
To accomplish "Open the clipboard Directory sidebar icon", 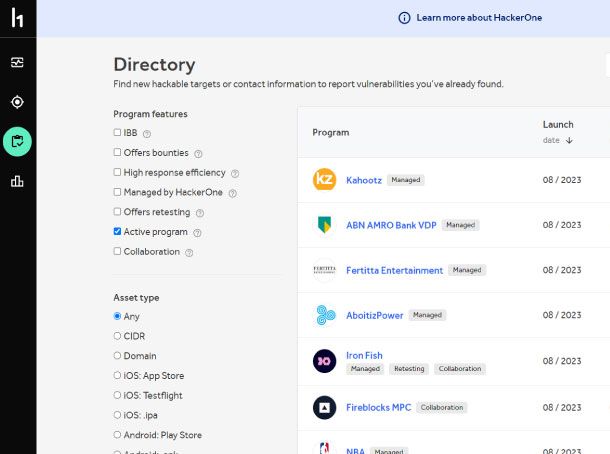I will (x=17, y=142).
